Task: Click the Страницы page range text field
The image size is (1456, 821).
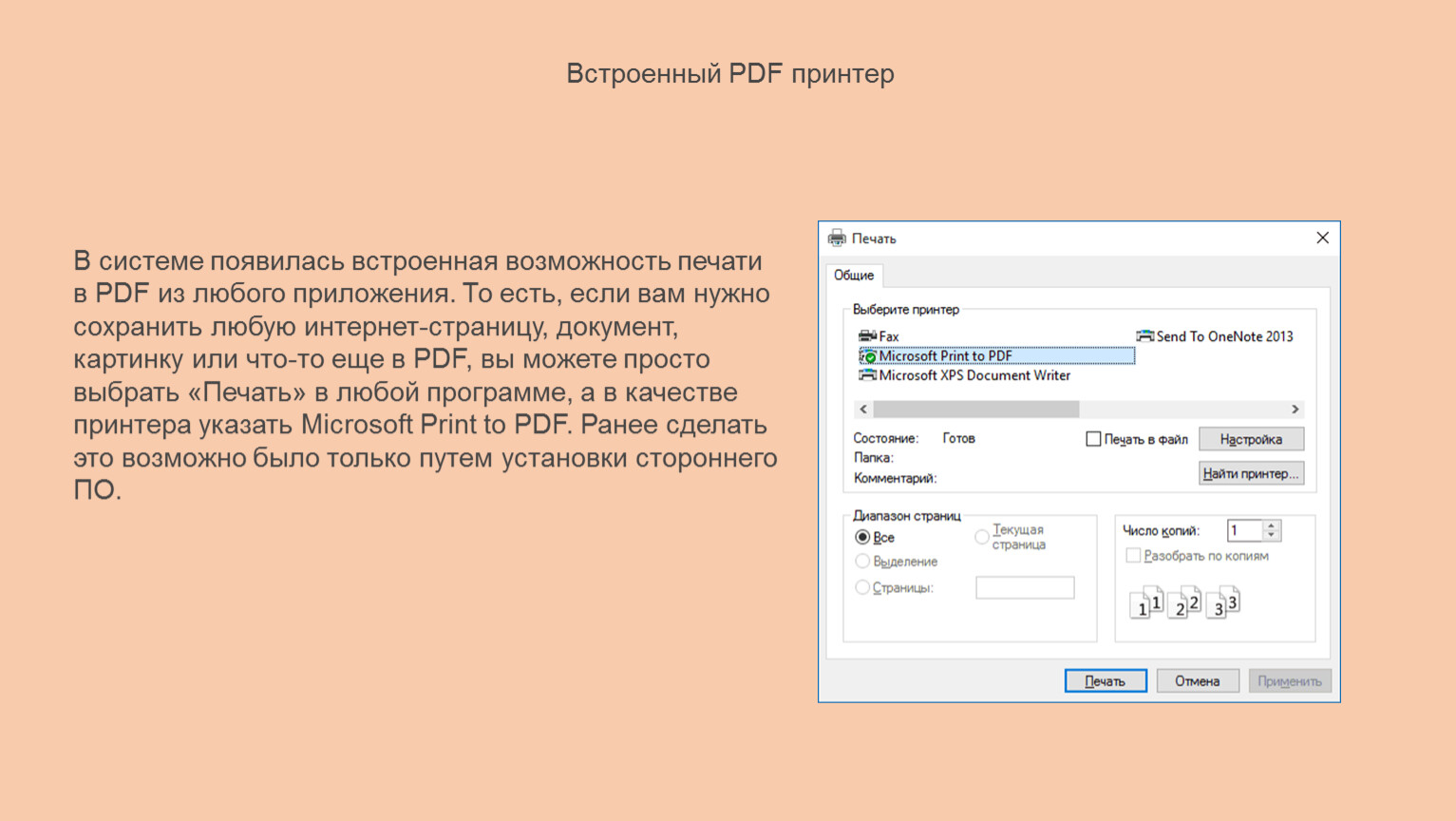Action: coord(1025,587)
